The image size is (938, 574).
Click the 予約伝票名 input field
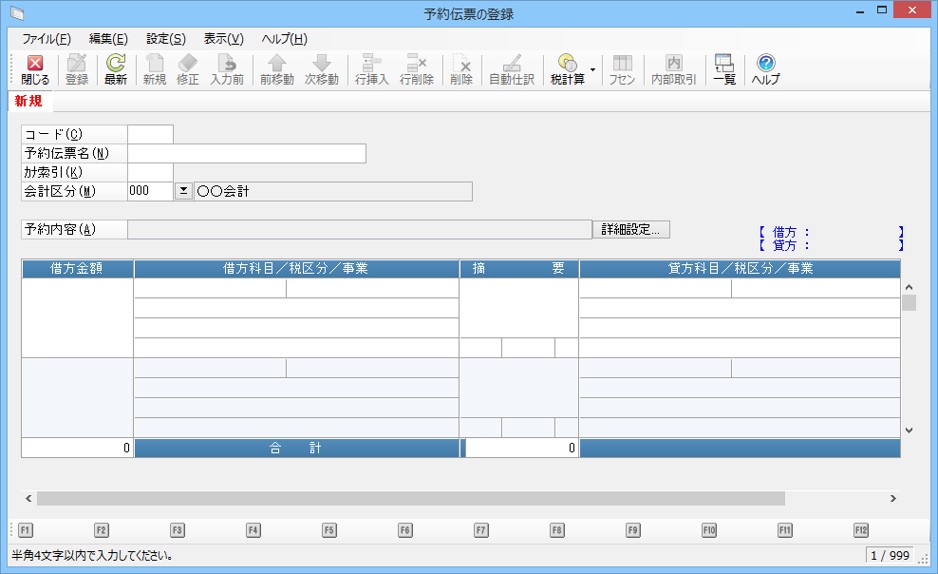(246, 153)
